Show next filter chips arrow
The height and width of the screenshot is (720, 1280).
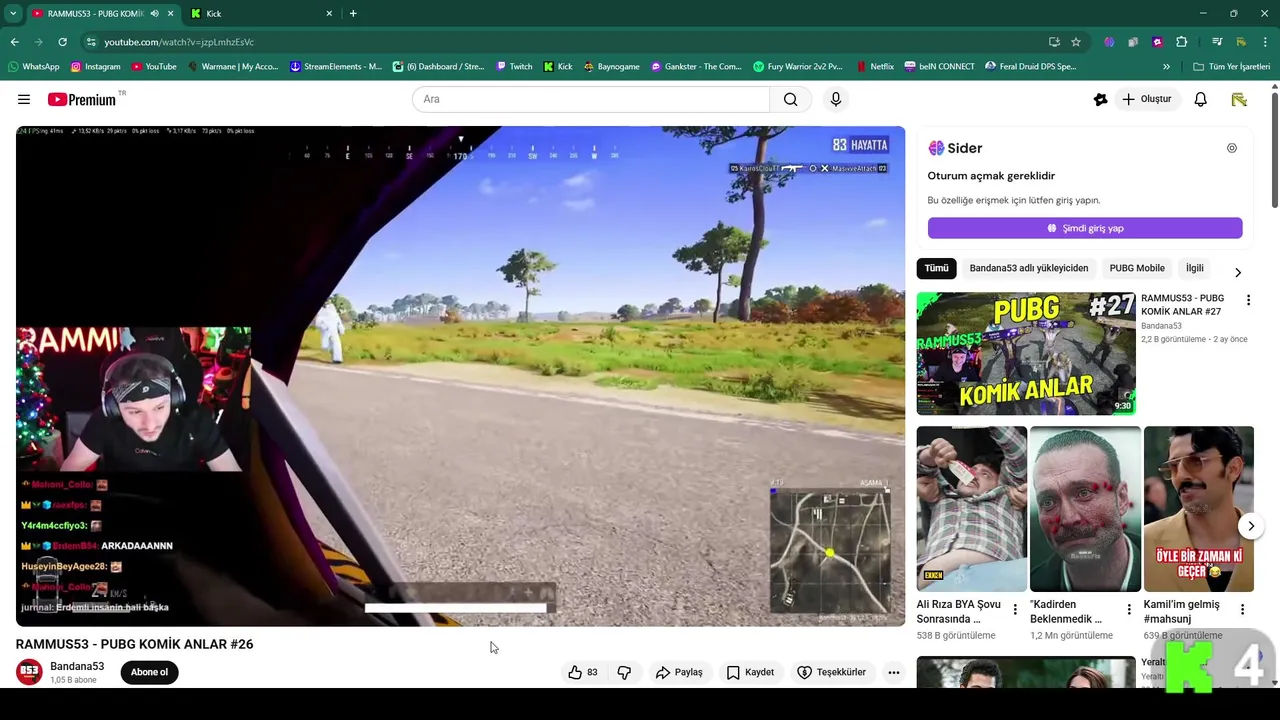(1238, 272)
